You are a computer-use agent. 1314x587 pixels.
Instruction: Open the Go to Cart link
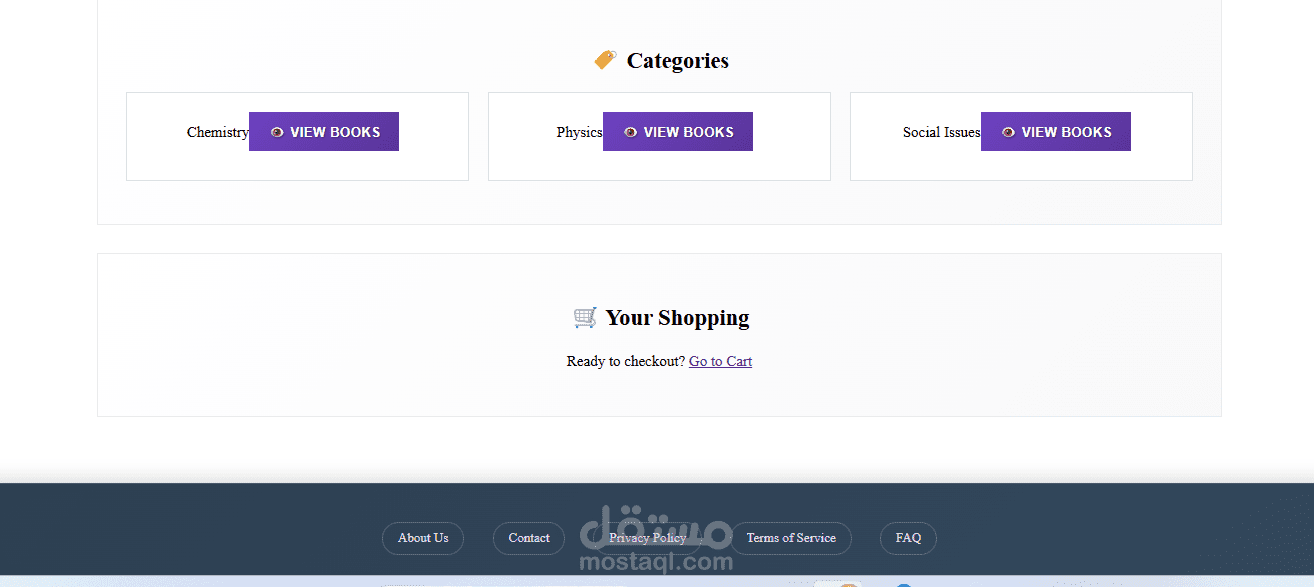[720, 361]
